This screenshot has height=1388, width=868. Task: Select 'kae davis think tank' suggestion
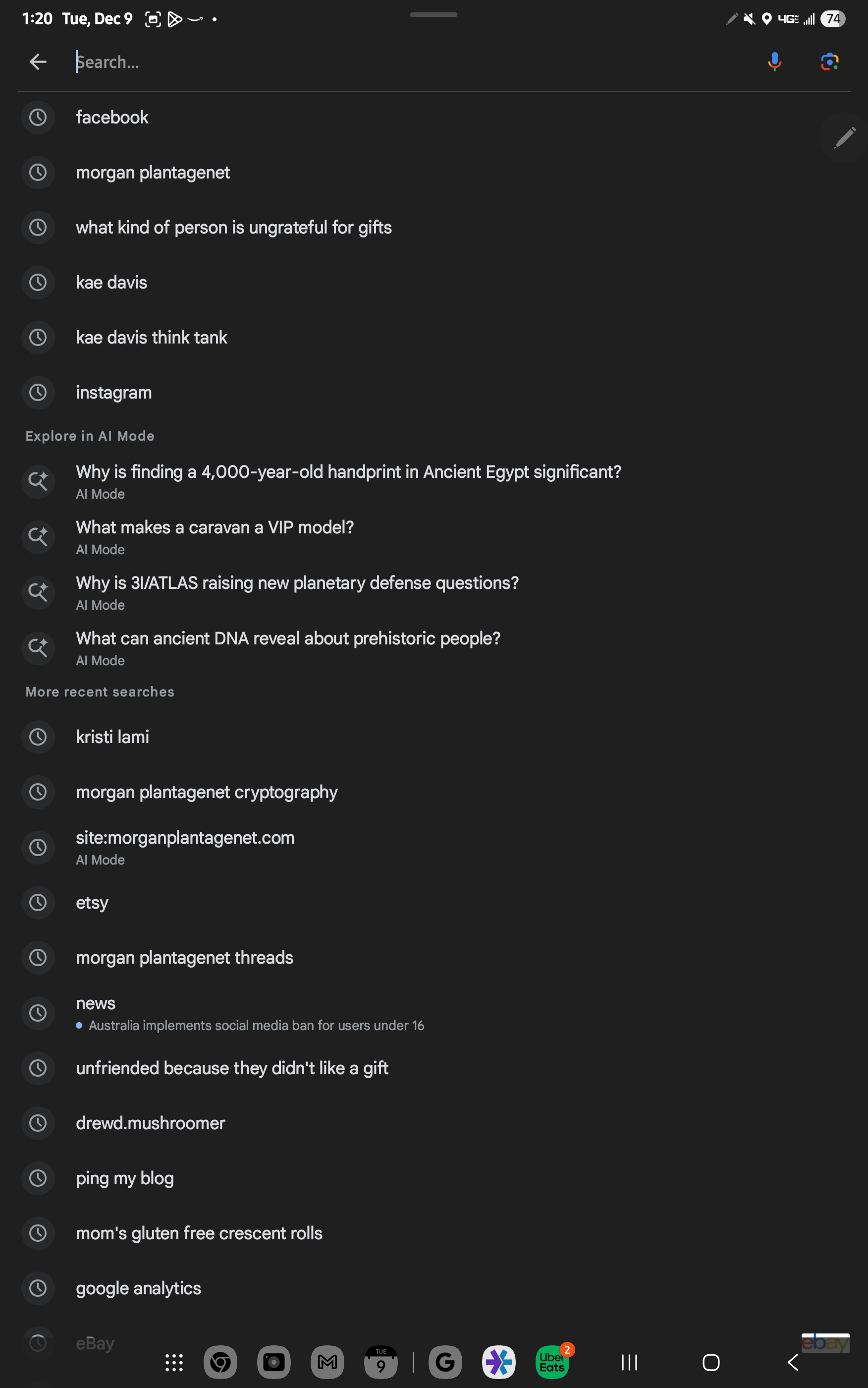click(152, 338)
